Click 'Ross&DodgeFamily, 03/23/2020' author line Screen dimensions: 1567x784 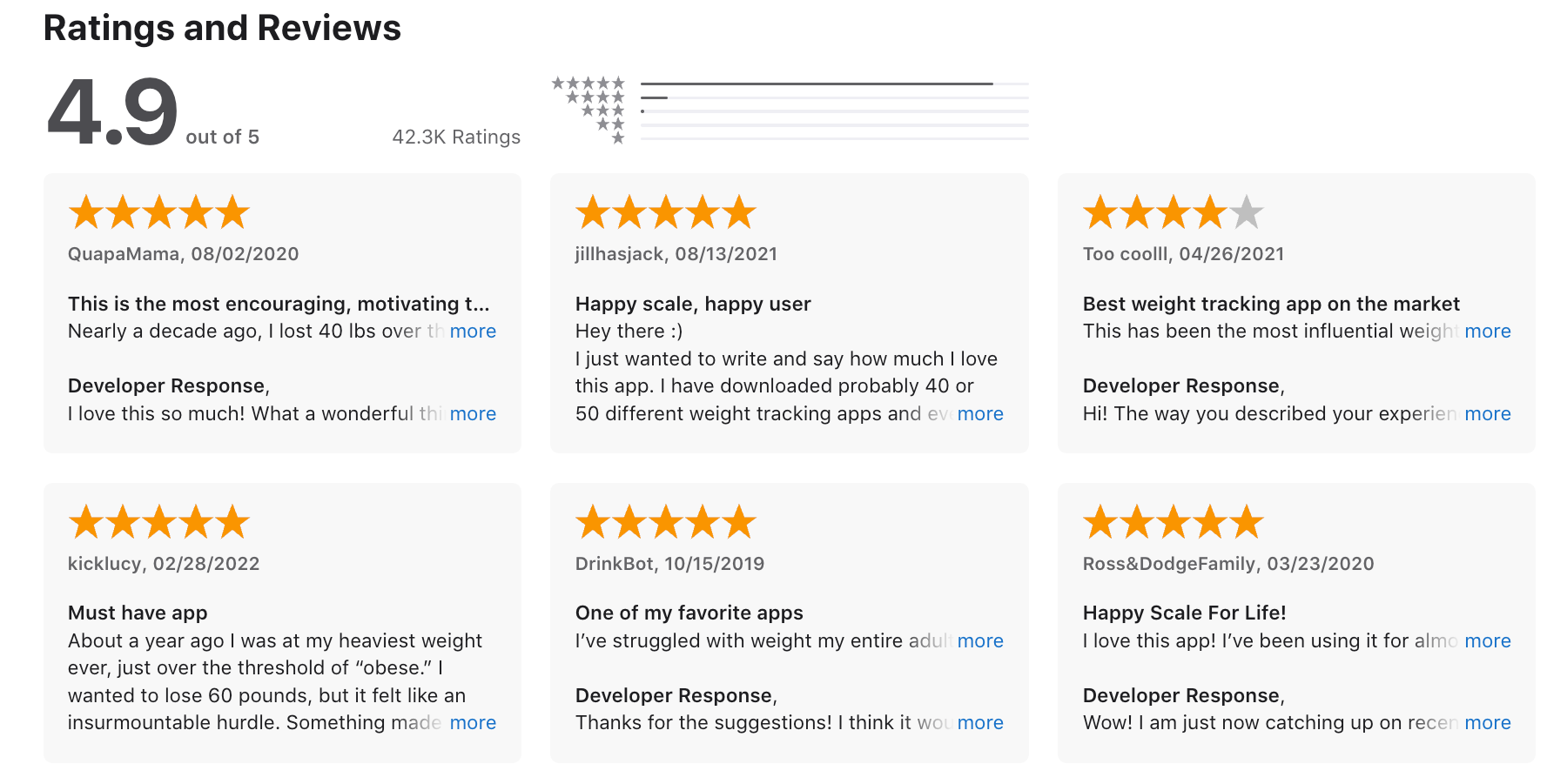1228,564
